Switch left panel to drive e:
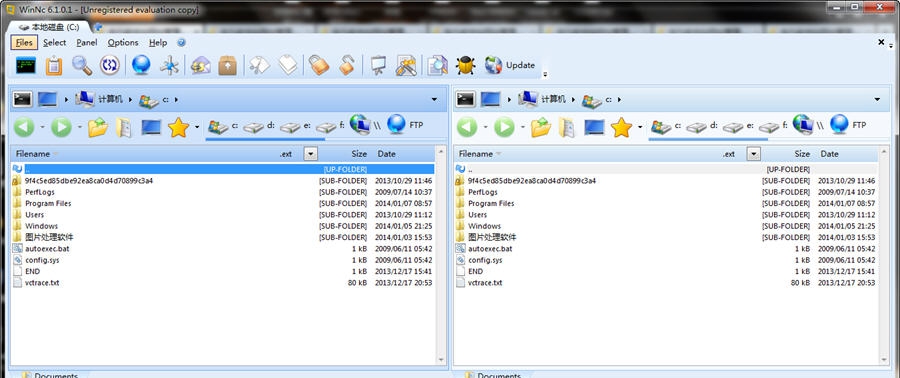This screenshot has width=900, height=378. click(x=296, y=127)
